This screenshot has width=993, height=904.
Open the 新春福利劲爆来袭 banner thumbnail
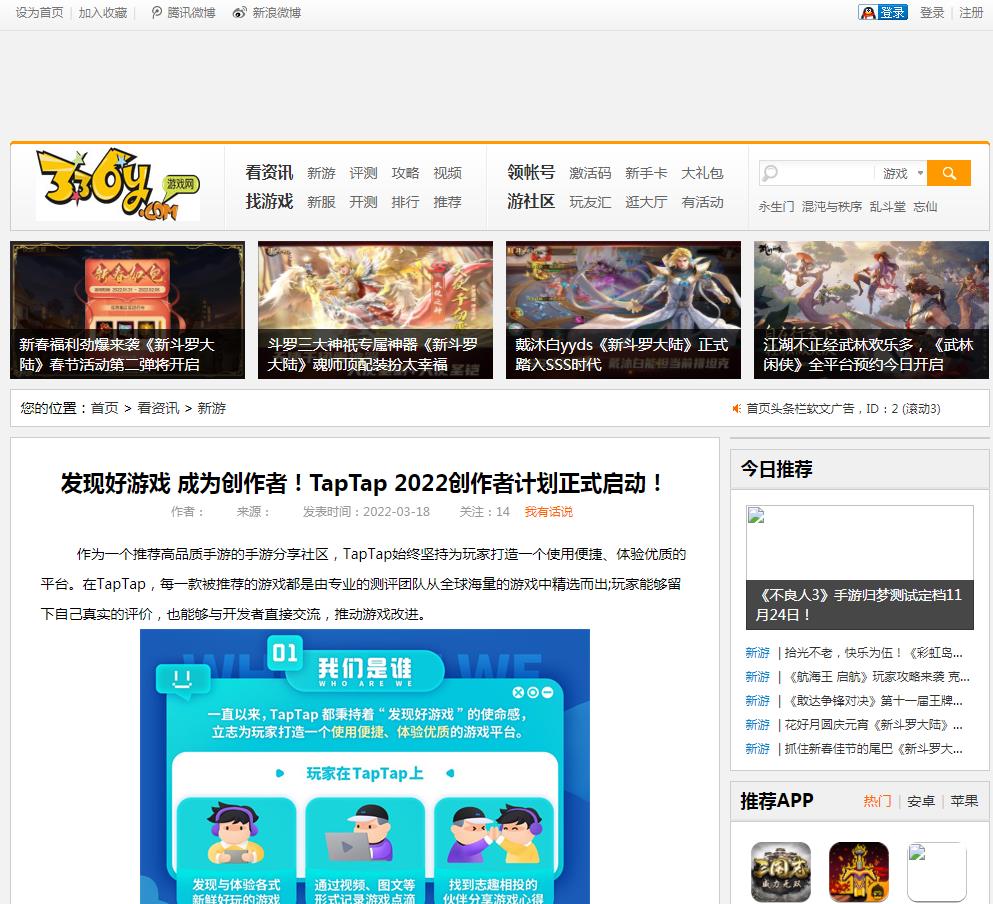[x=127, y=310]
